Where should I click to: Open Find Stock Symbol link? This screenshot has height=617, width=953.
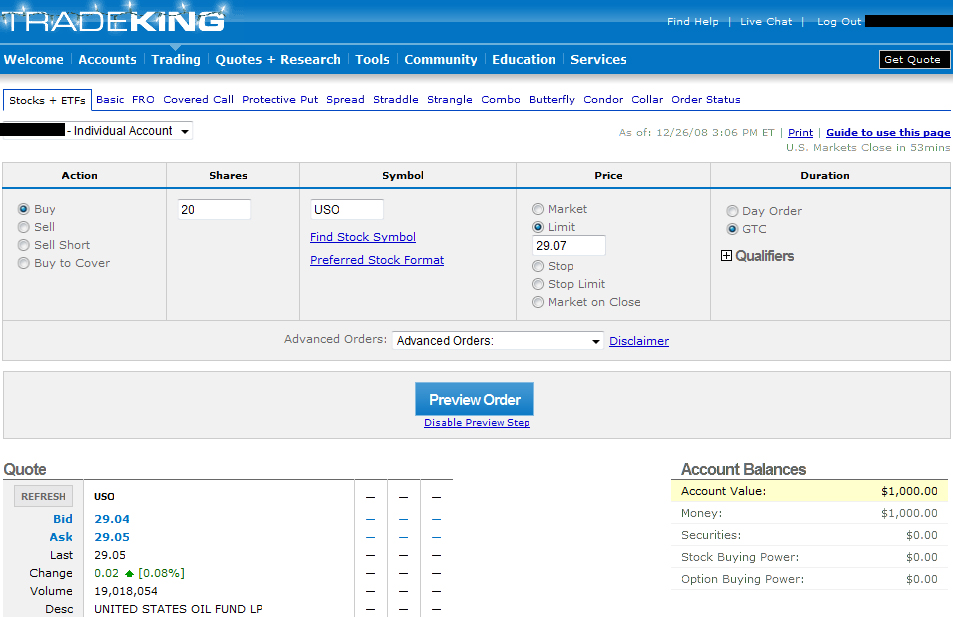363,237
